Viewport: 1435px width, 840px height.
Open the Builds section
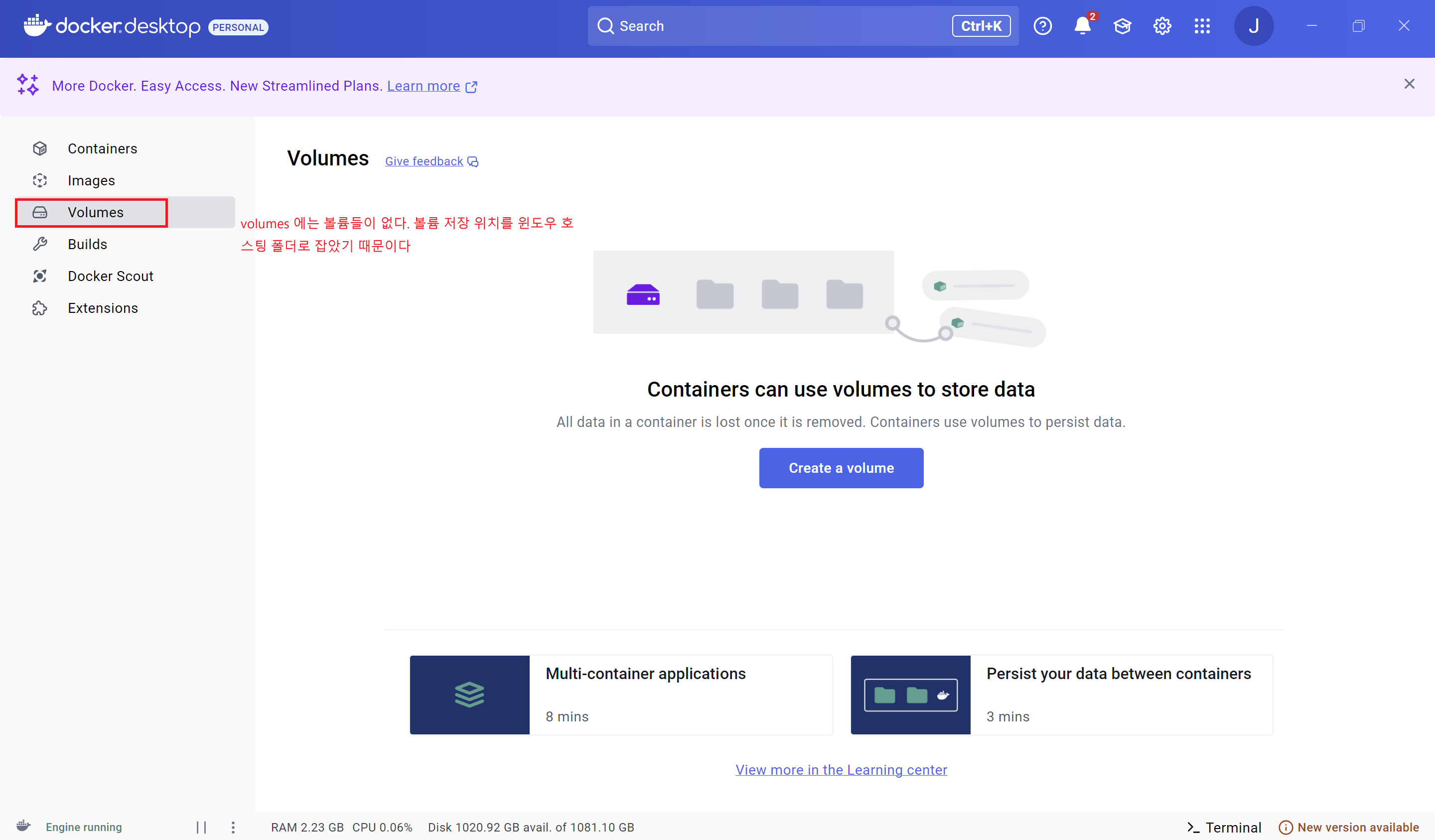(87, 244)
